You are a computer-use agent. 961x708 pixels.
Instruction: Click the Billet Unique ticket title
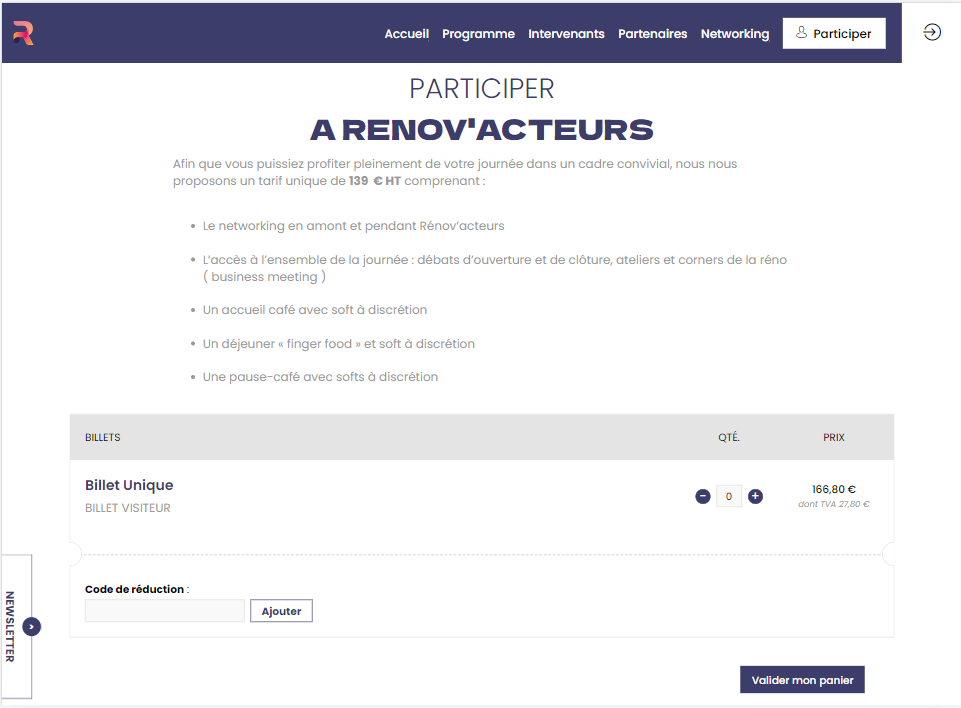point(129,485)
